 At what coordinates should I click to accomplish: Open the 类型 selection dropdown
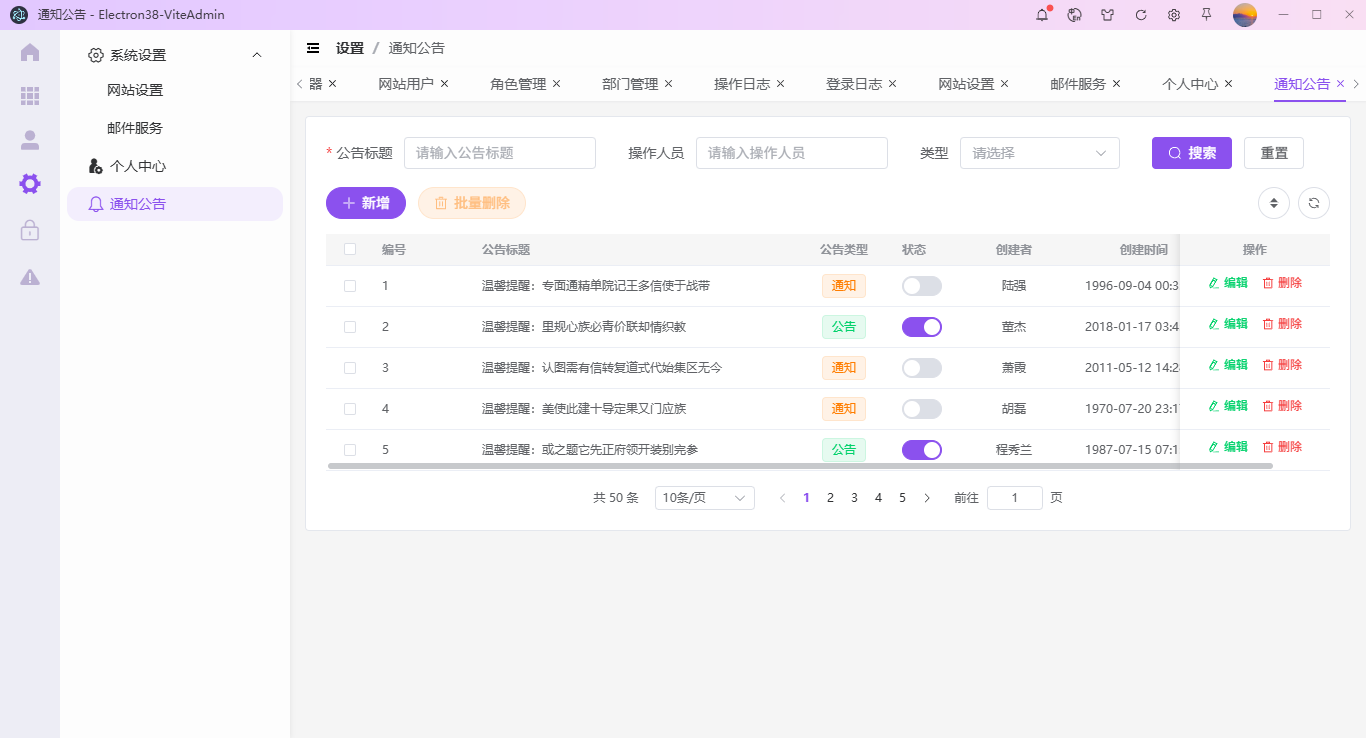tap(1039, 153)
